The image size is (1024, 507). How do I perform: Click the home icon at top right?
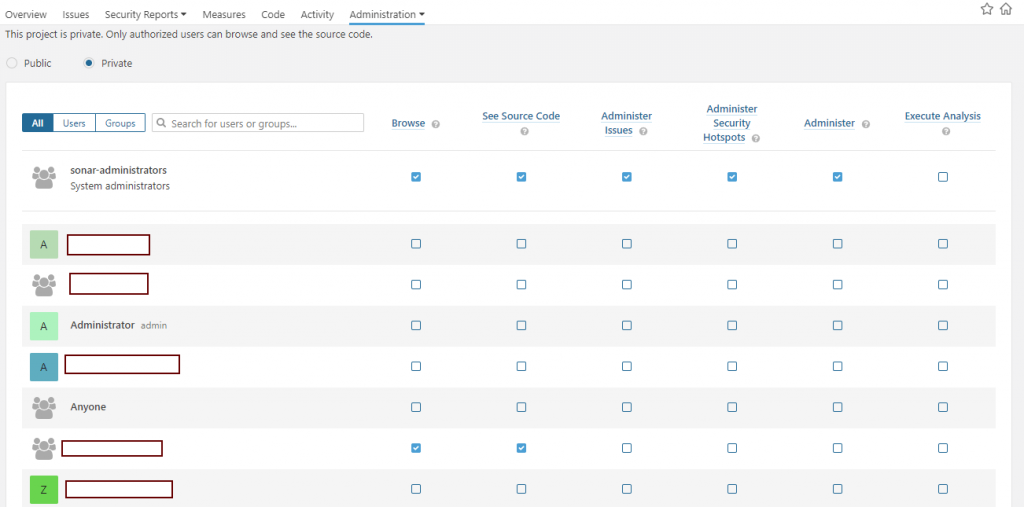pyautogui.click(x=1006, y=9)
